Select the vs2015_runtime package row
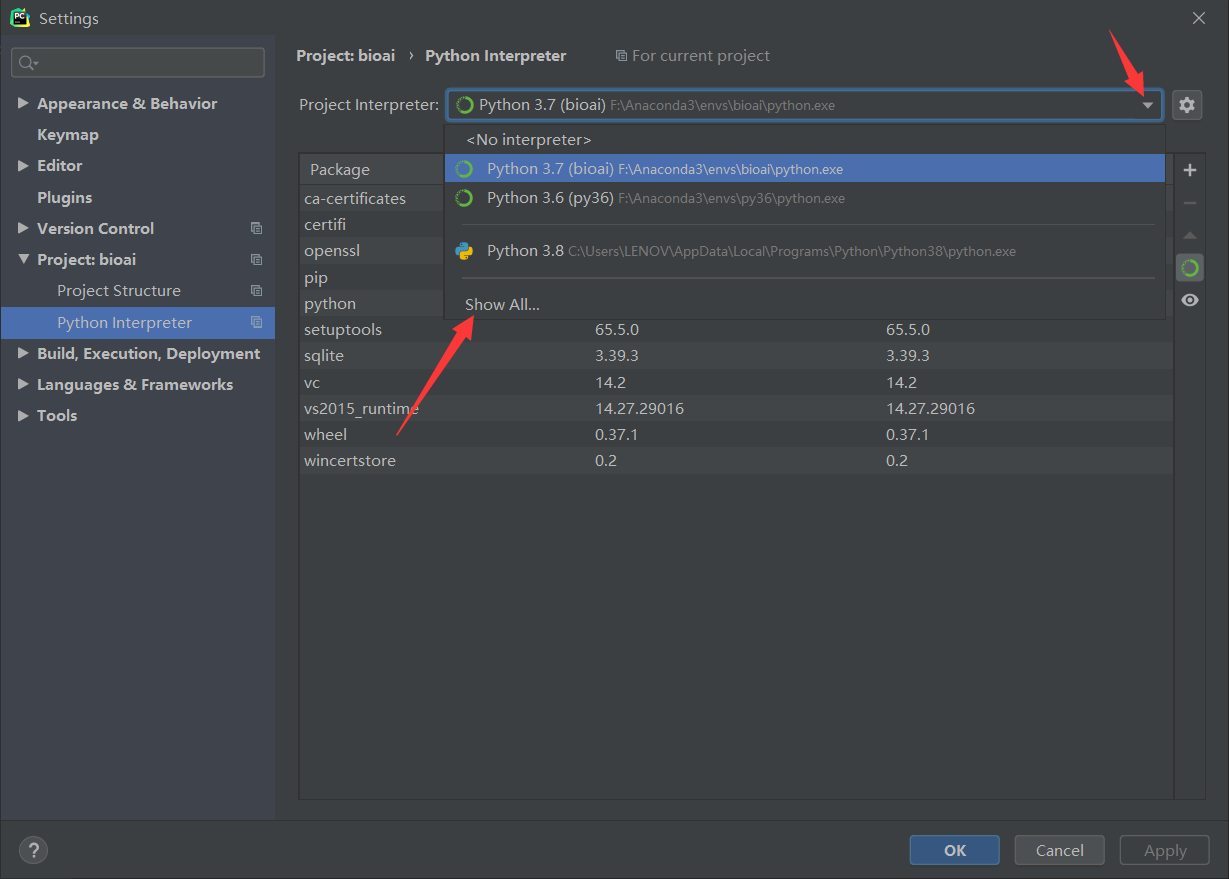 coord(736,408)
